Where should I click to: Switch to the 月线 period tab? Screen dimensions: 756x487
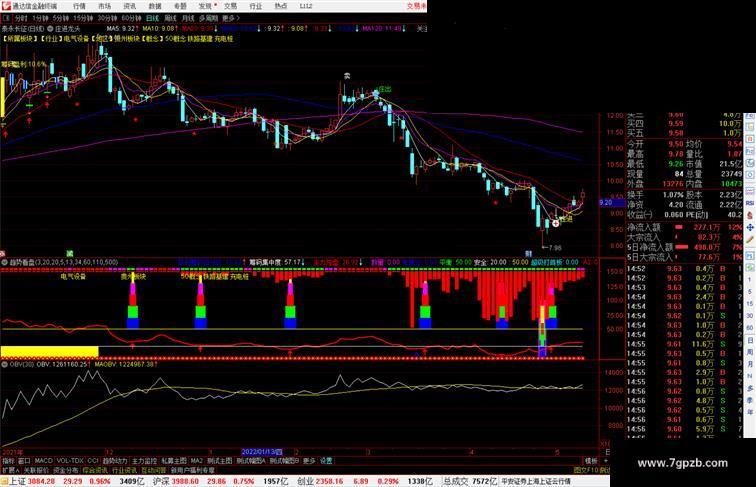[189, 18]
